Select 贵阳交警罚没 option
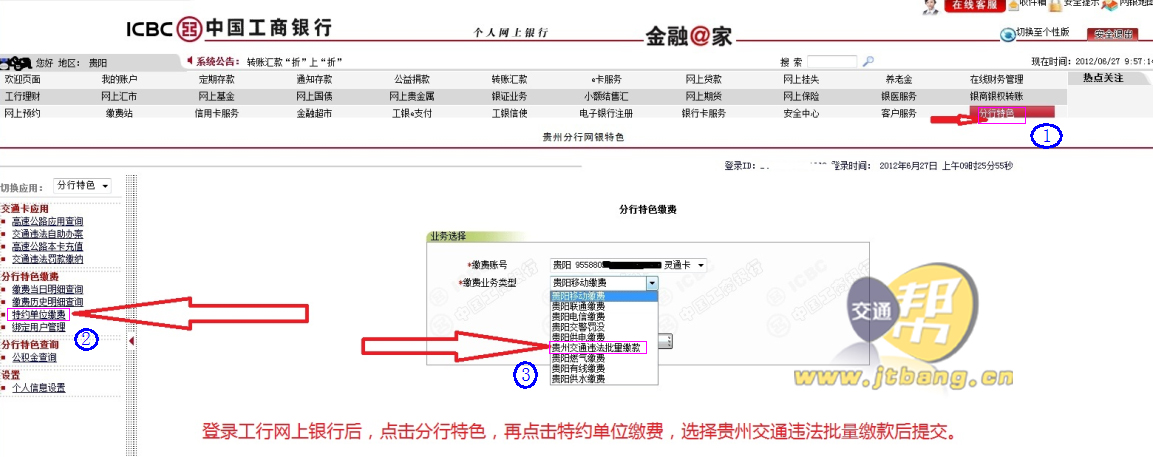Screen dimensions: 1153x457 pos(603,326)
